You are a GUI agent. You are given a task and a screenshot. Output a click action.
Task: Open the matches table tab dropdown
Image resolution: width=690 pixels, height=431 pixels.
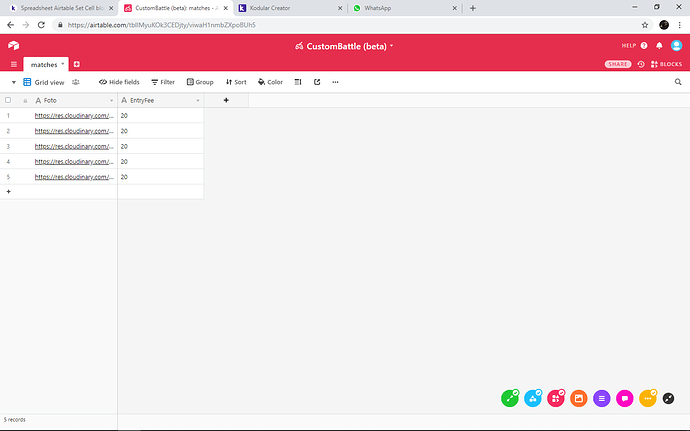pos(62,64)
